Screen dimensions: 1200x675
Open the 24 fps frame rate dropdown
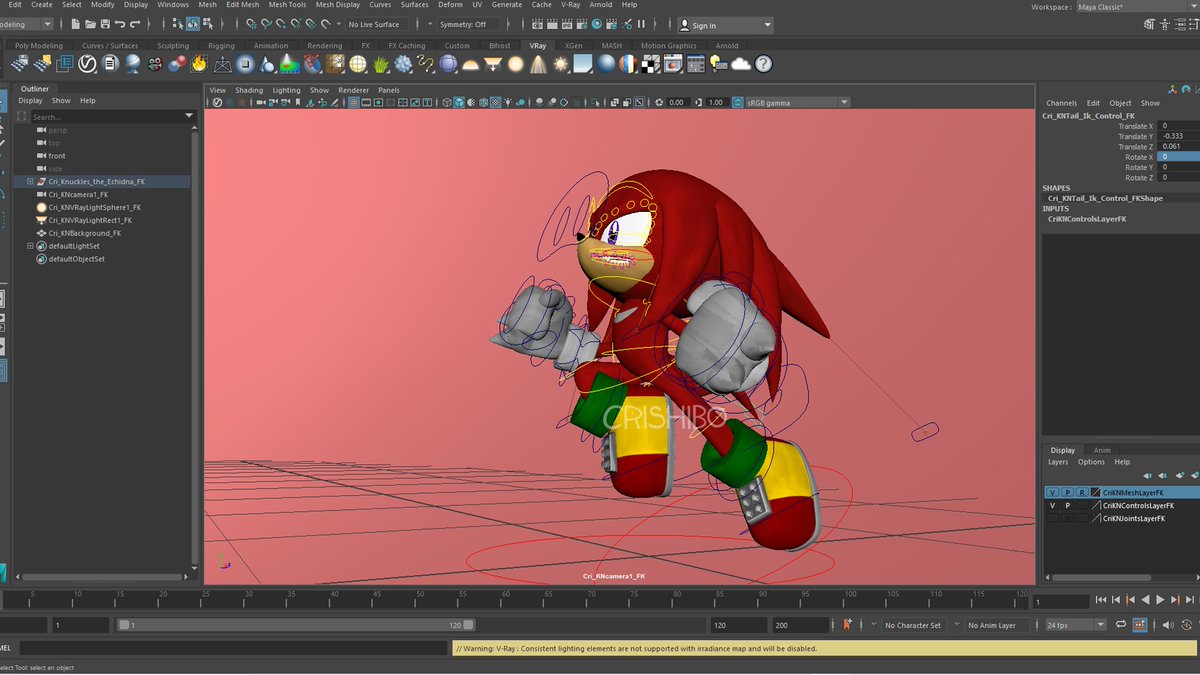(x=1076, y=625)
